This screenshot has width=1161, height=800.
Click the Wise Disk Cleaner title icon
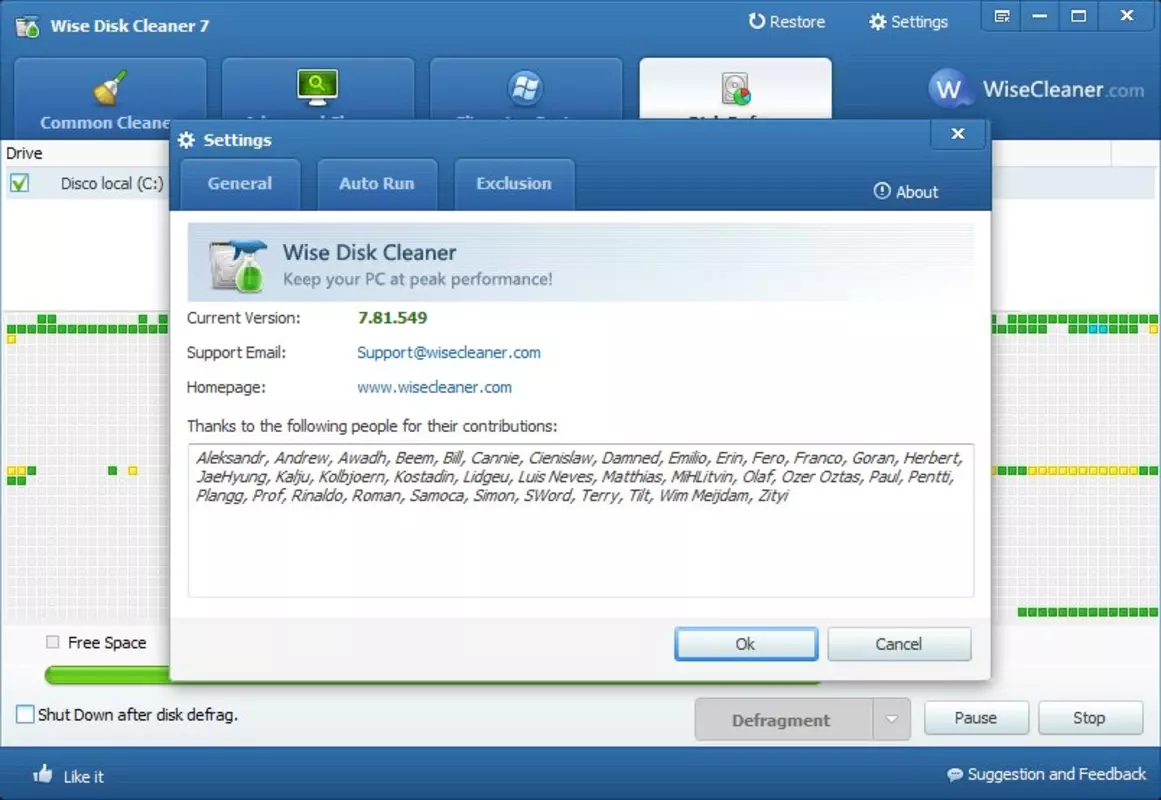click(27, 26)
